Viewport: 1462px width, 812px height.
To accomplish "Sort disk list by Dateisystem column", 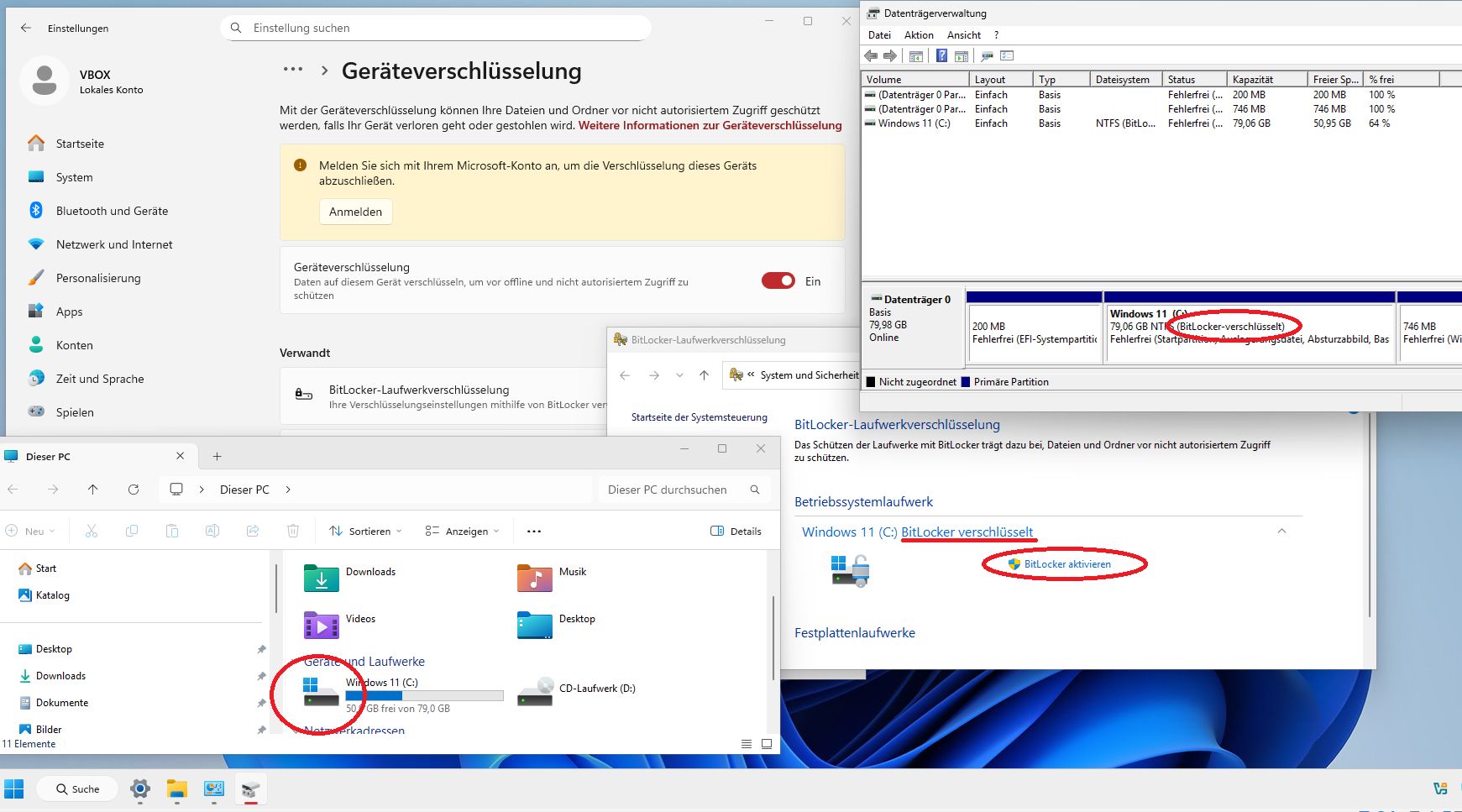I will point(1126,80).
